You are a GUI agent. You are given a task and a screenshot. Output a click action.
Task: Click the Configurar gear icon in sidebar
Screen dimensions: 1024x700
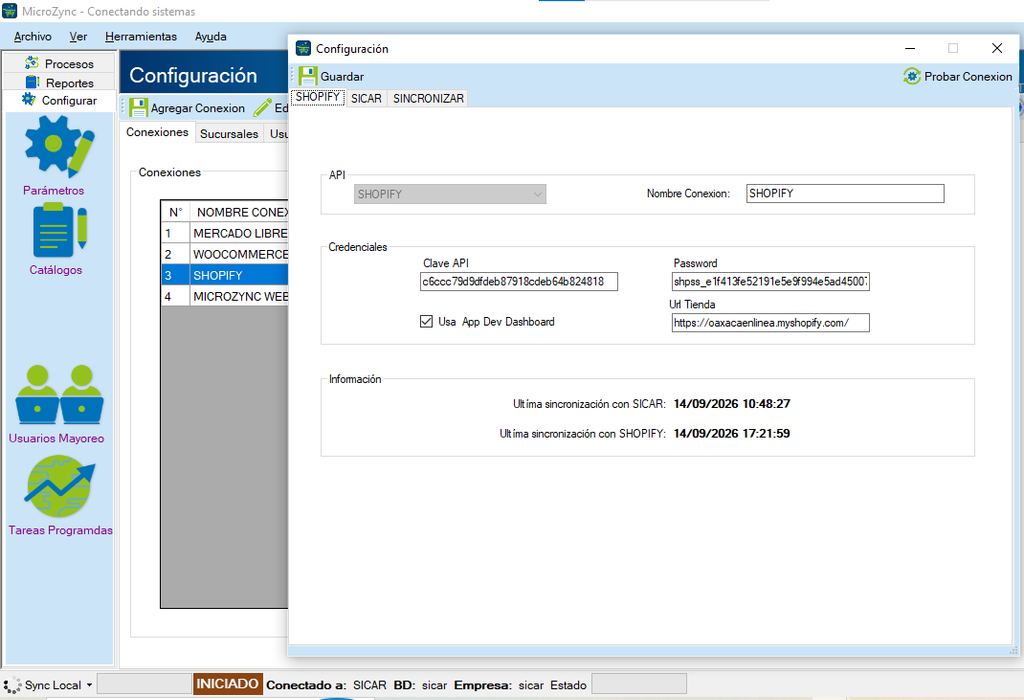pyautogui.click(x=29, y=99)
